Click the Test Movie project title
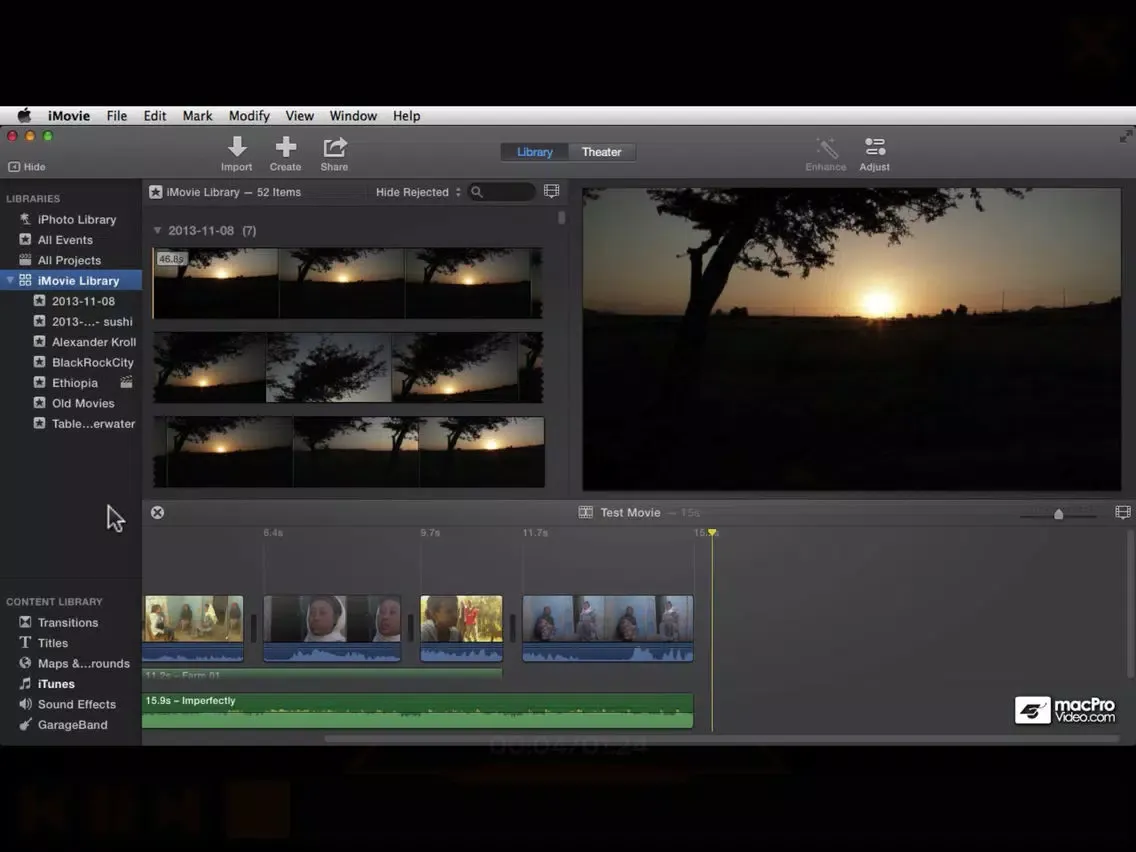The width and height of the screenshot is (1136, 852). [x=630, y=512]
